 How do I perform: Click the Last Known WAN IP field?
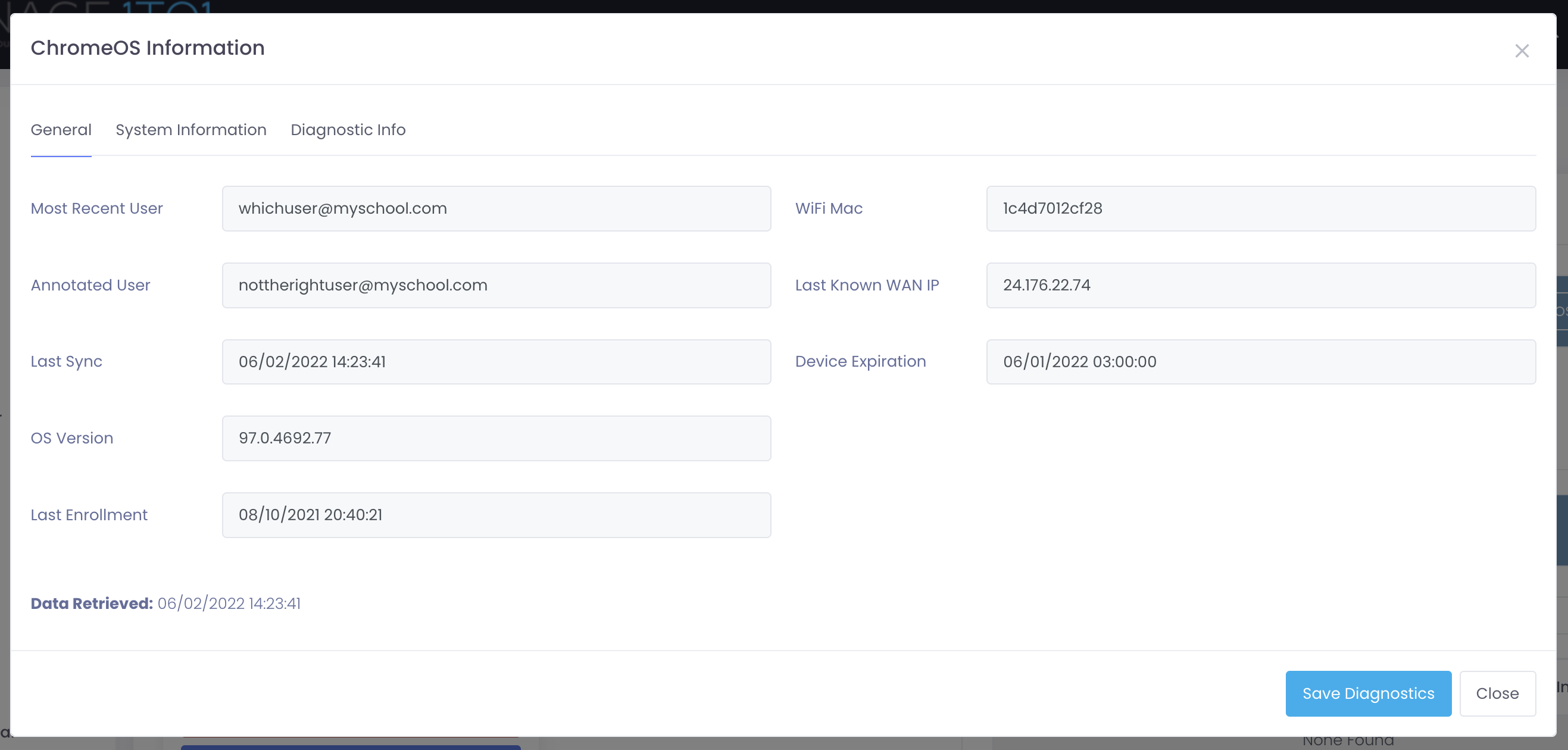pyautogui.click(x=1261, y=285)
